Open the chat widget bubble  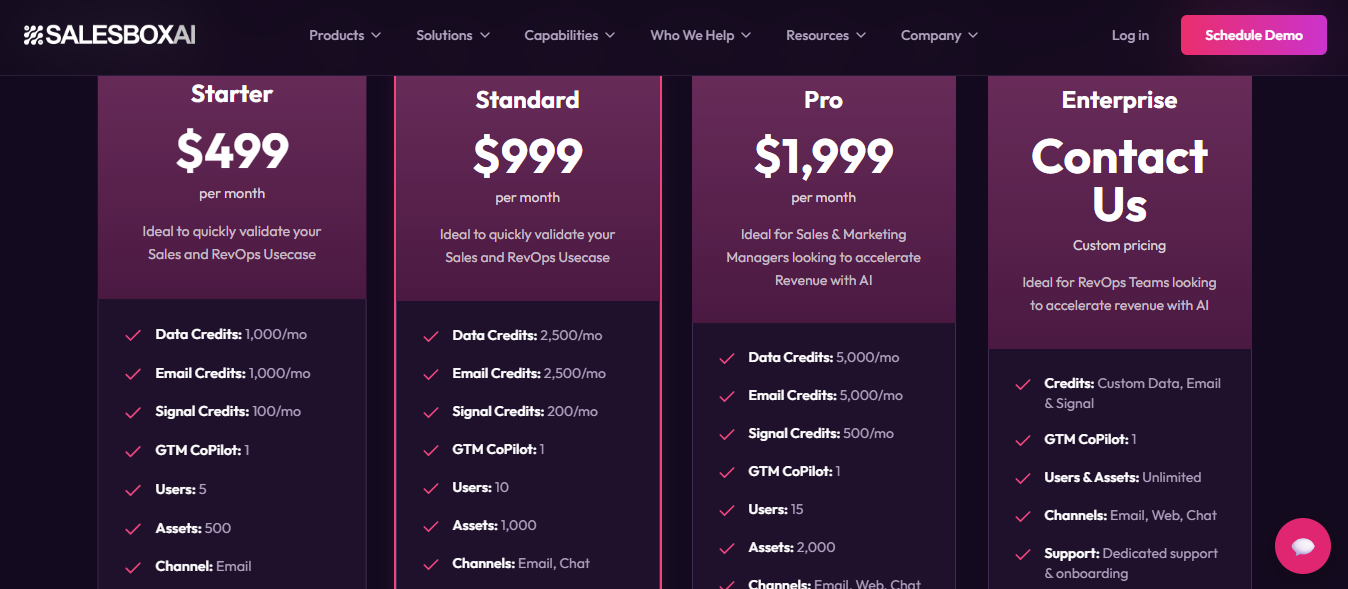[1302, 546]
